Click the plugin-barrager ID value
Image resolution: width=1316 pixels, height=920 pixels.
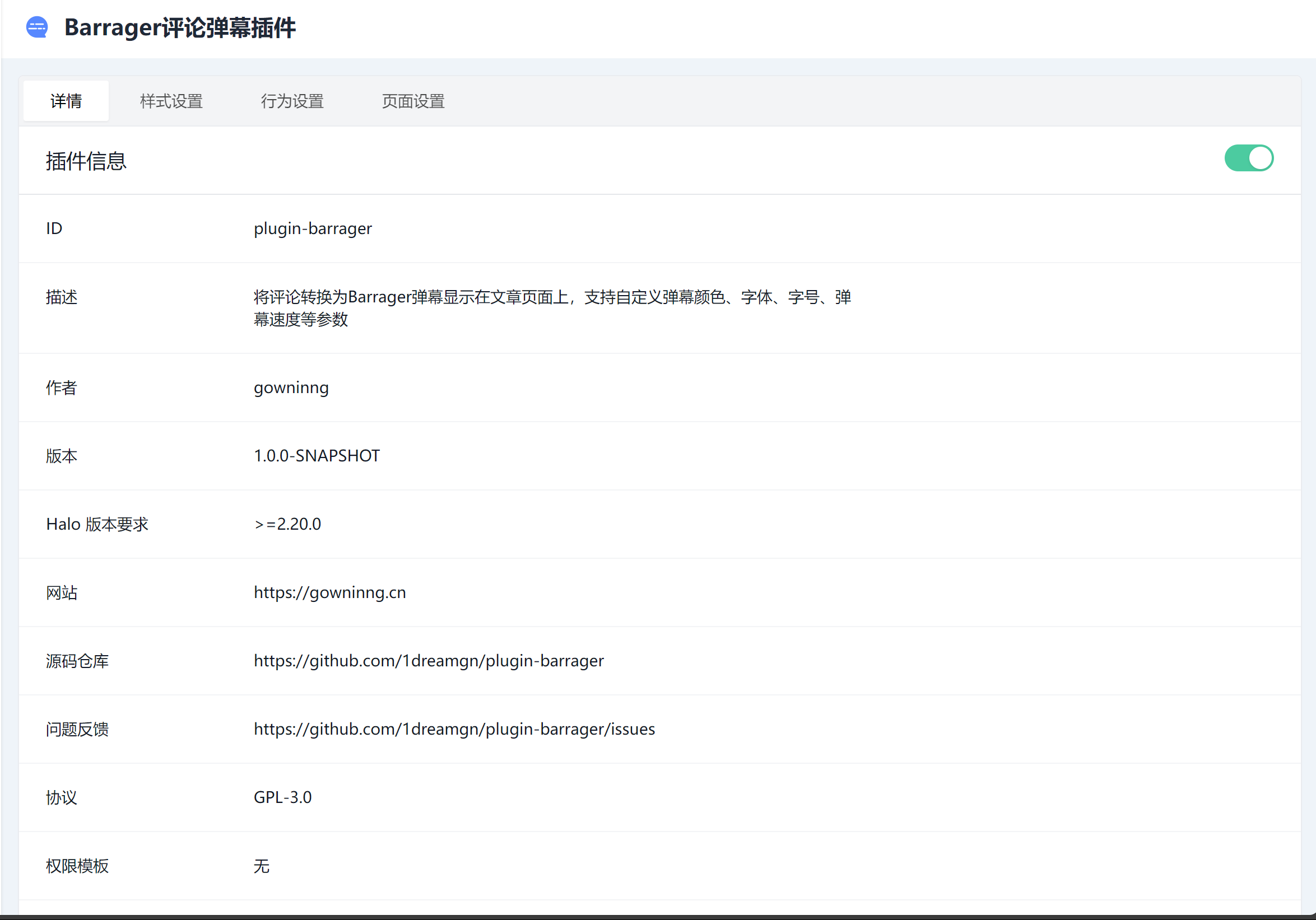point(313,228)
